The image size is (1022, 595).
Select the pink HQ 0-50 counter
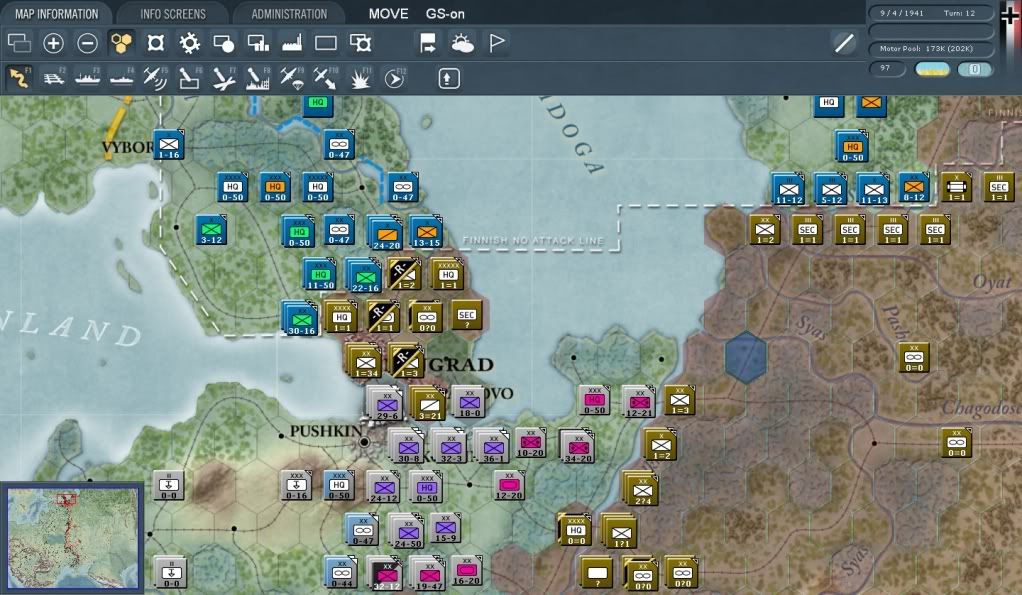point(594,400)
